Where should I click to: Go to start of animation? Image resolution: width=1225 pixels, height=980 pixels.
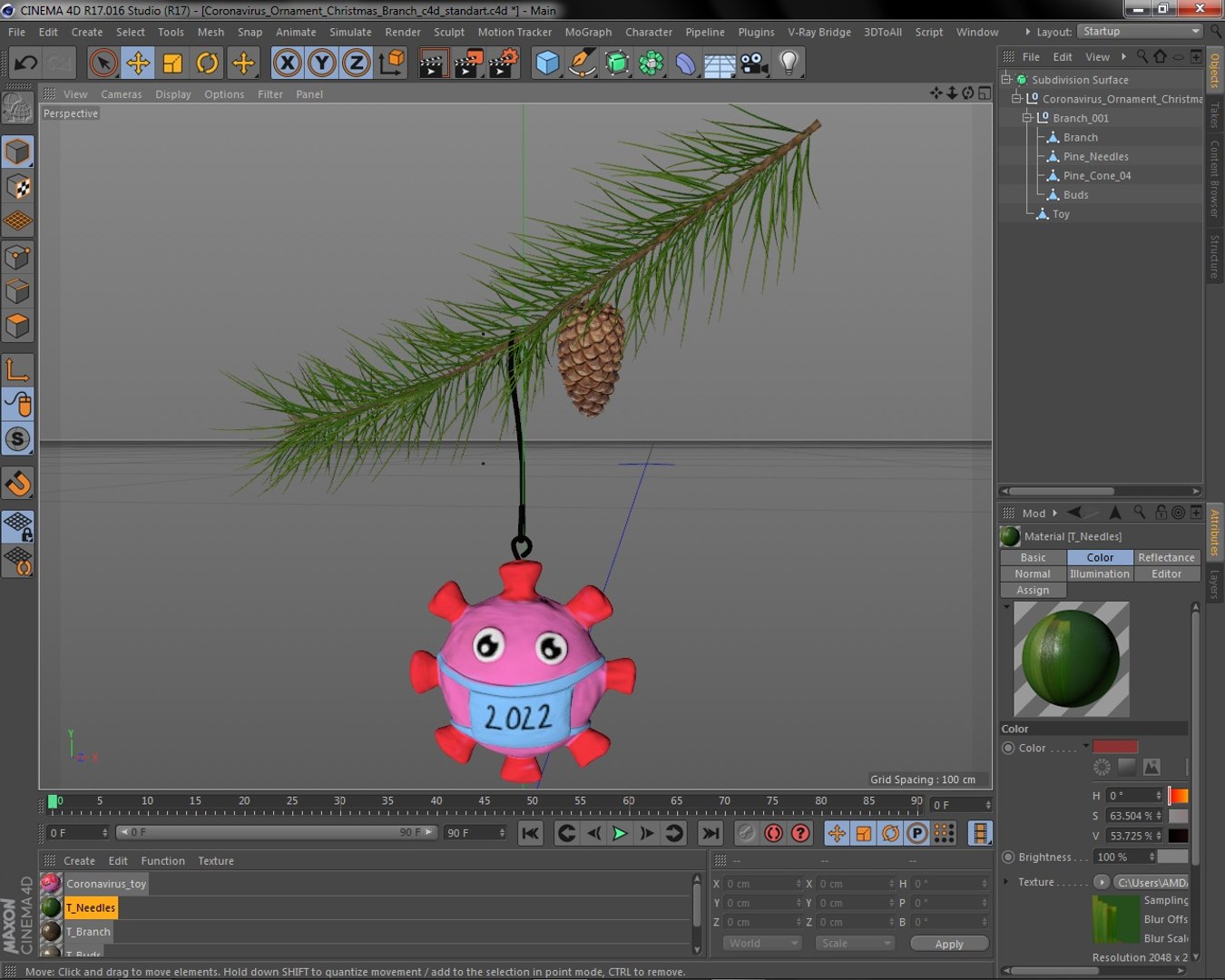531,833
